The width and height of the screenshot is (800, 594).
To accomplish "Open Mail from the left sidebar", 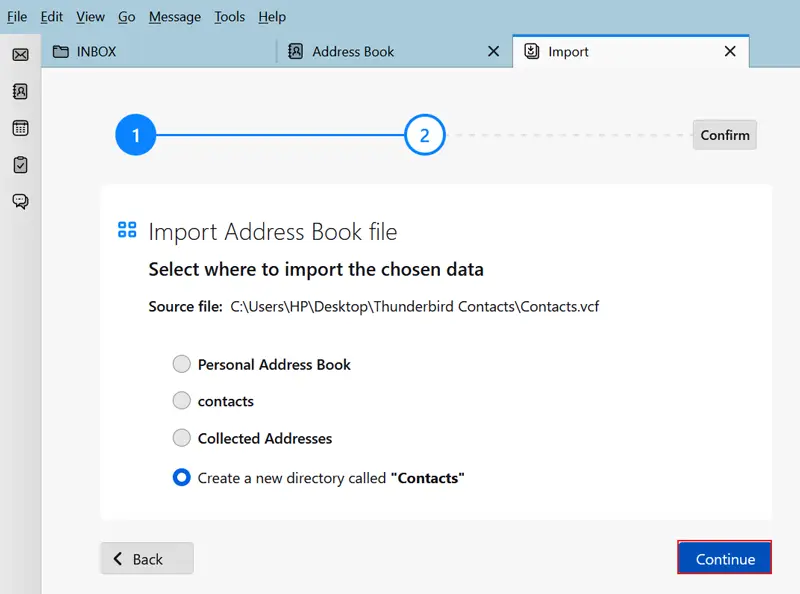I will 20,54.
